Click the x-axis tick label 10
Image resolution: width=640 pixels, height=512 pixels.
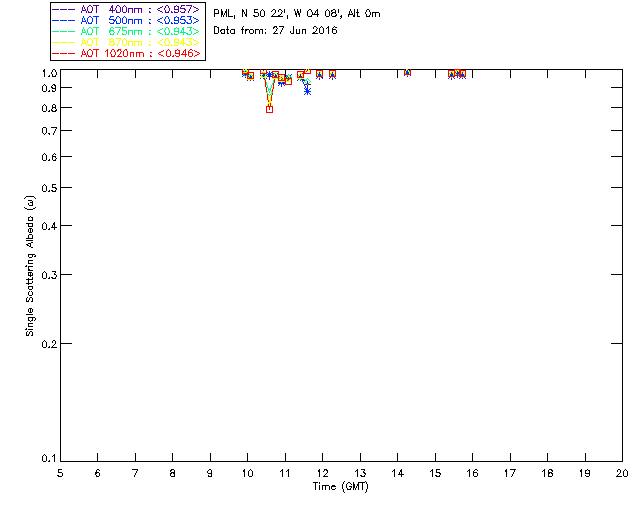pyautogui.click(x=247, y=473)
